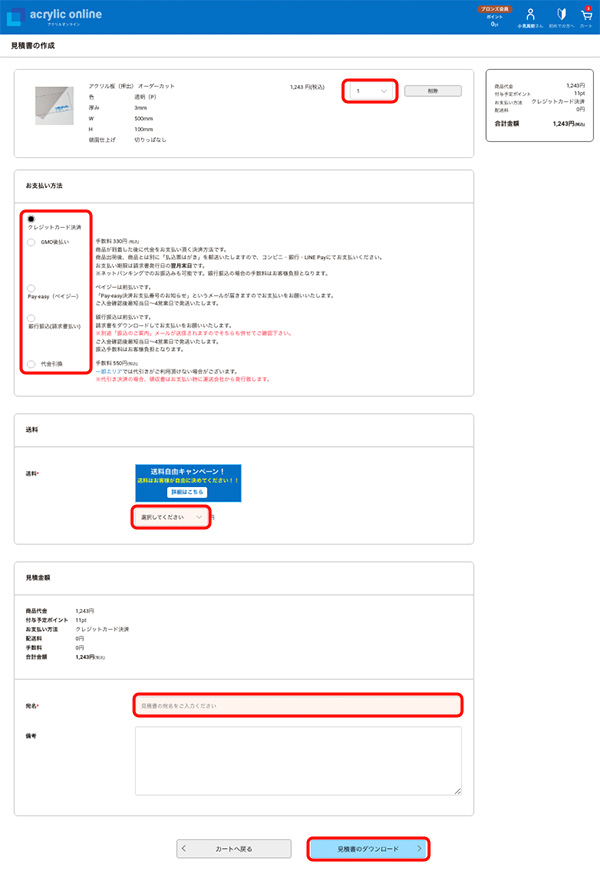Select GMO deferred payment radio button

(x=31, y=242)
